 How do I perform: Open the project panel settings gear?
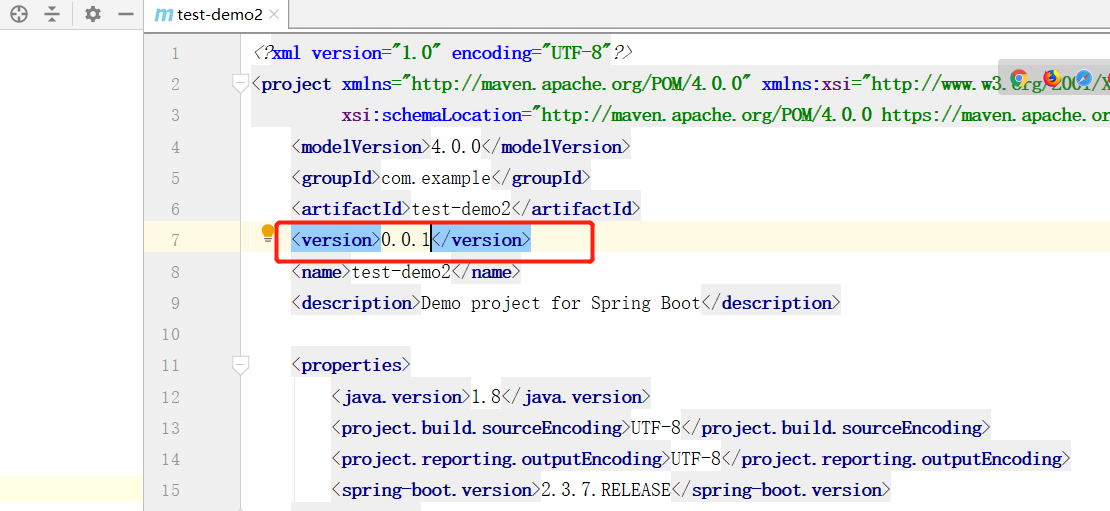pyautogui.click(x=93, y=14)
